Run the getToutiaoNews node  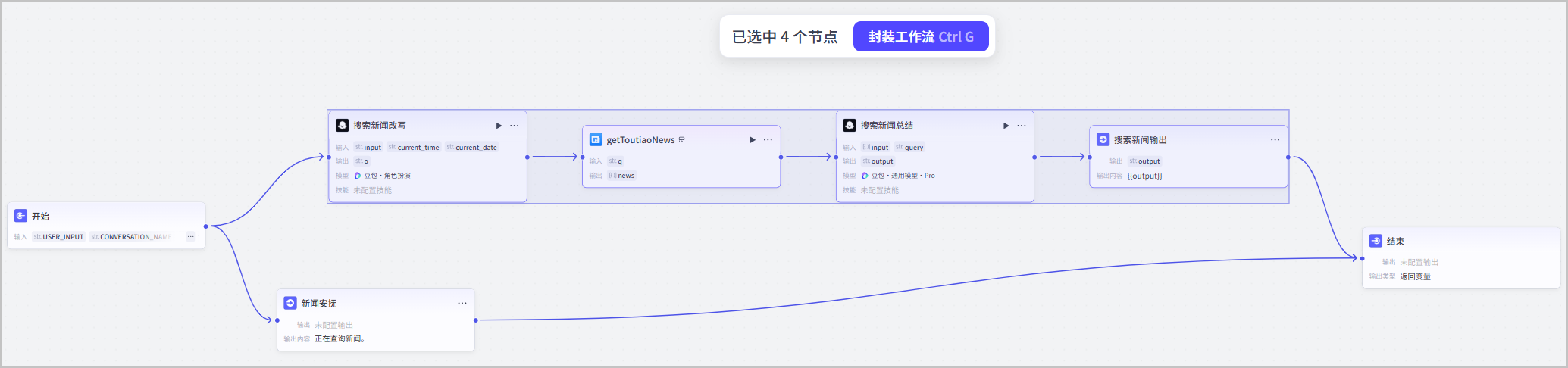click(x=753, y=140)
